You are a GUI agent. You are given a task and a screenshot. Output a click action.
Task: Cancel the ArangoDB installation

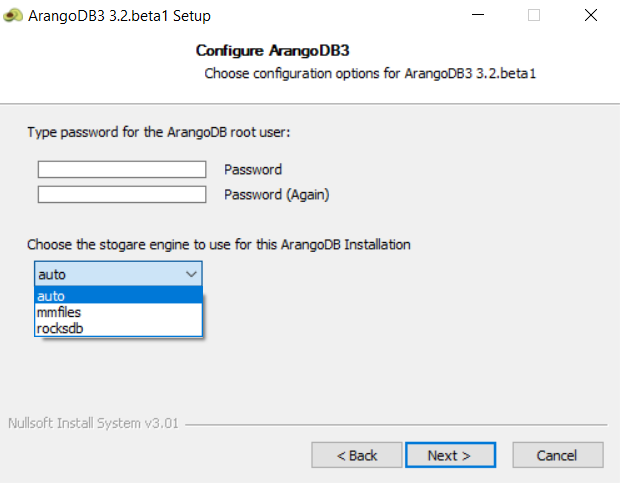click(x=557, y=455)
